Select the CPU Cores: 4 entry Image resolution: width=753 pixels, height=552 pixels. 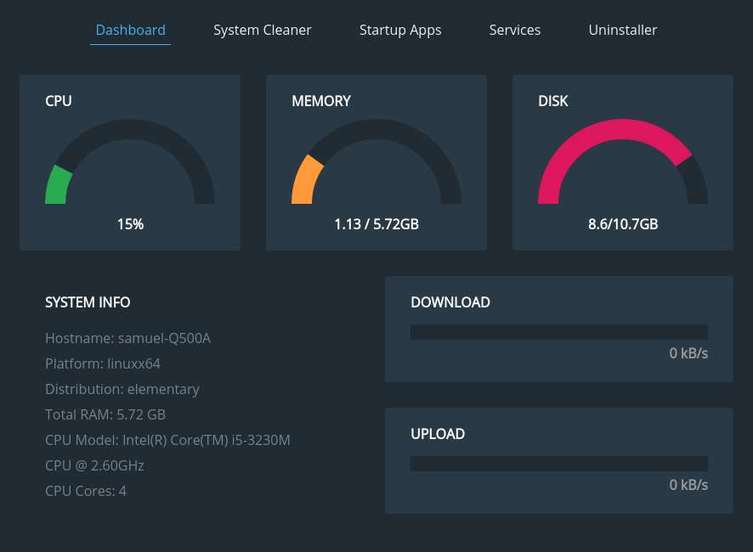tap(86, 491)
